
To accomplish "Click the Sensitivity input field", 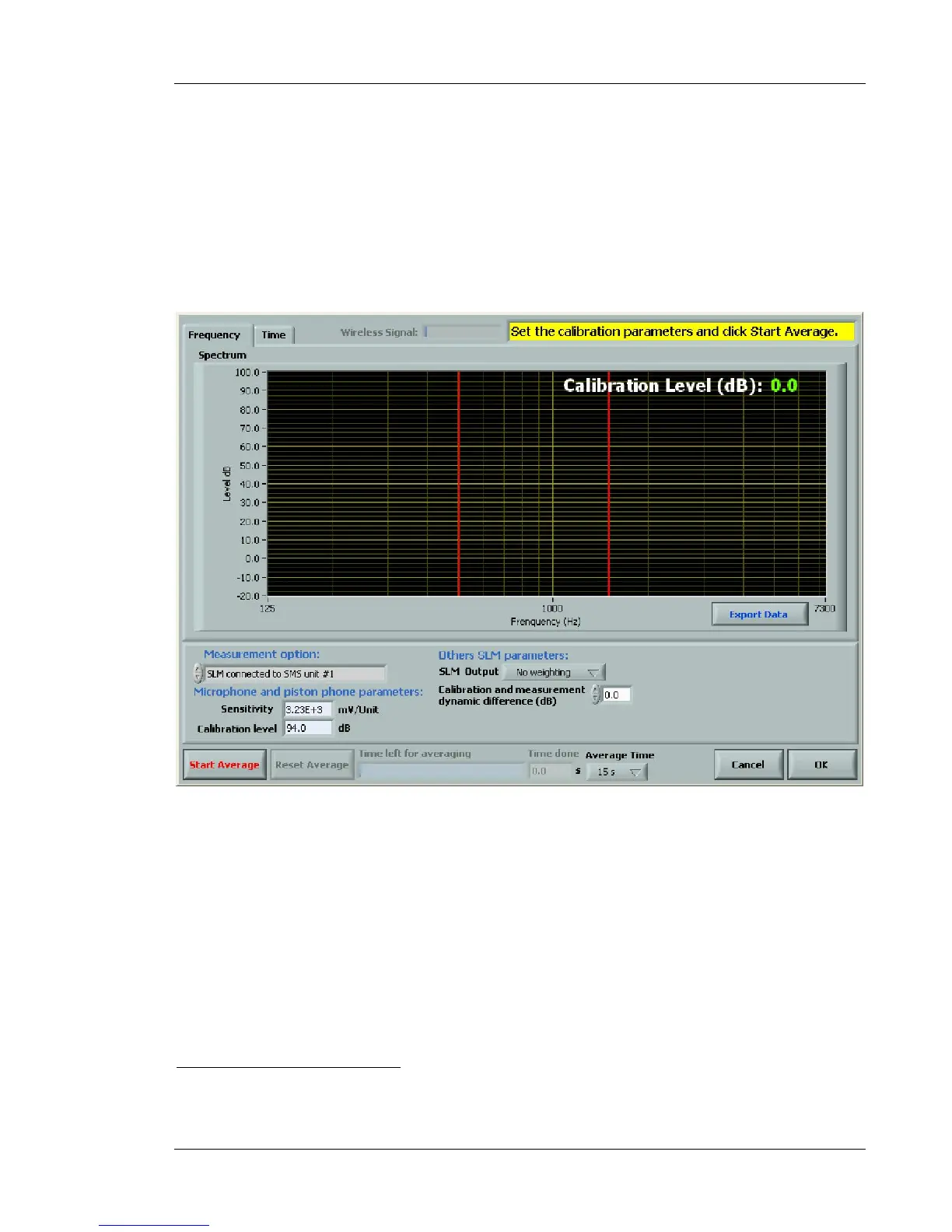I will click(x=308, y=709).
